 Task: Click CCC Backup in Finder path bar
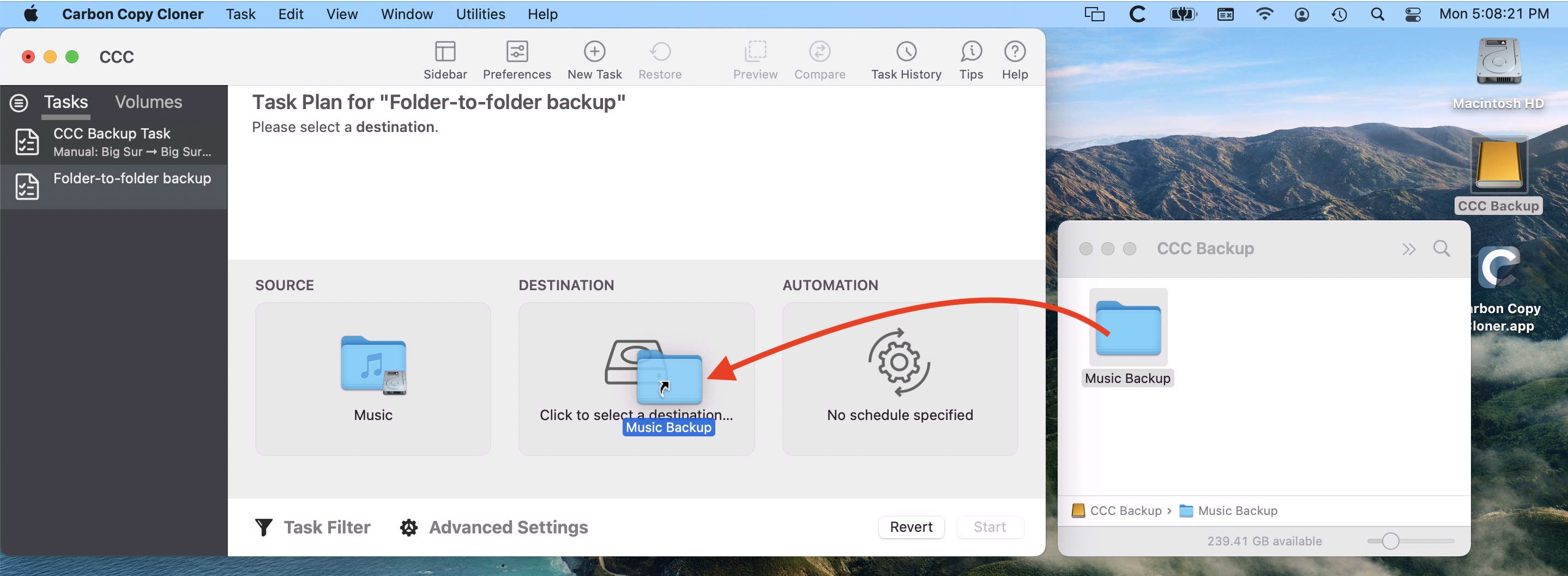pyautogui.click(x=1117, y=511)
